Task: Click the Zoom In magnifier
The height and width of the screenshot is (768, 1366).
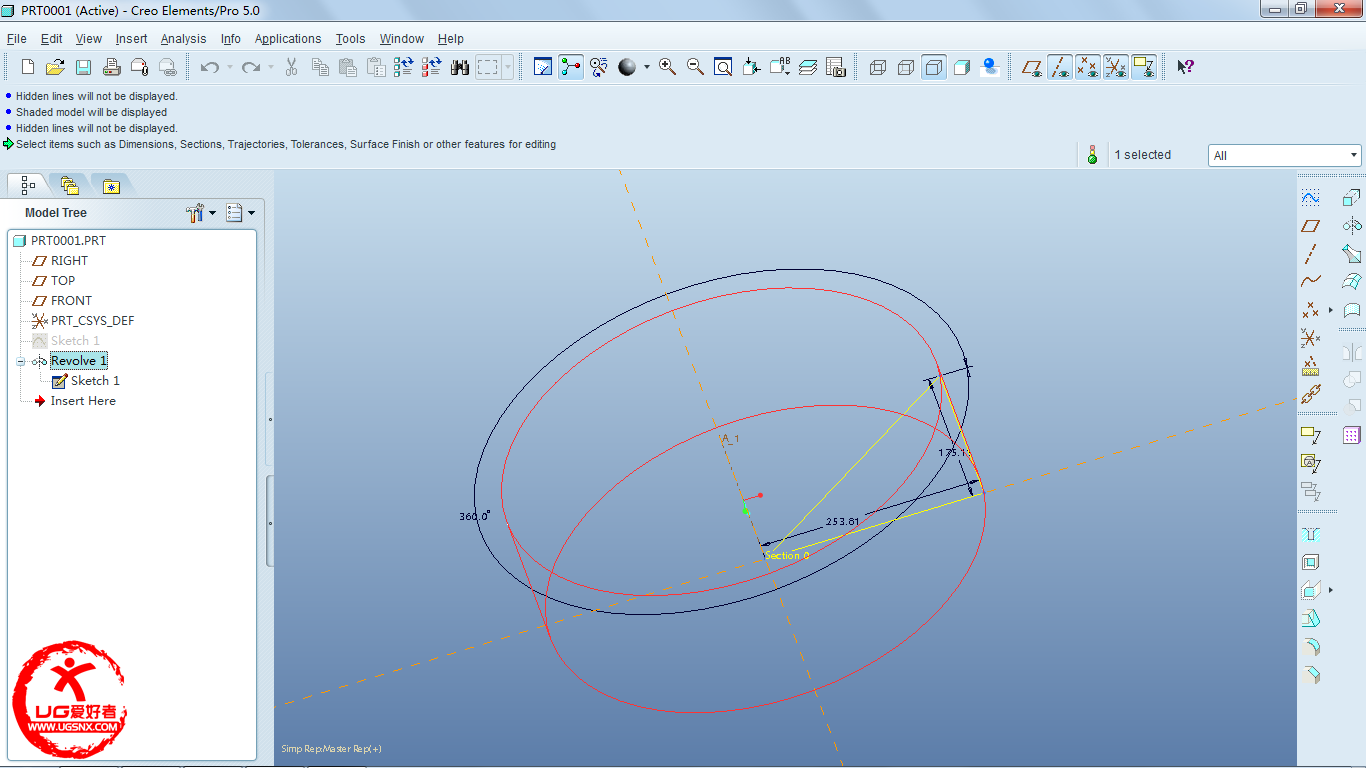Action: [x=668, y=67]
